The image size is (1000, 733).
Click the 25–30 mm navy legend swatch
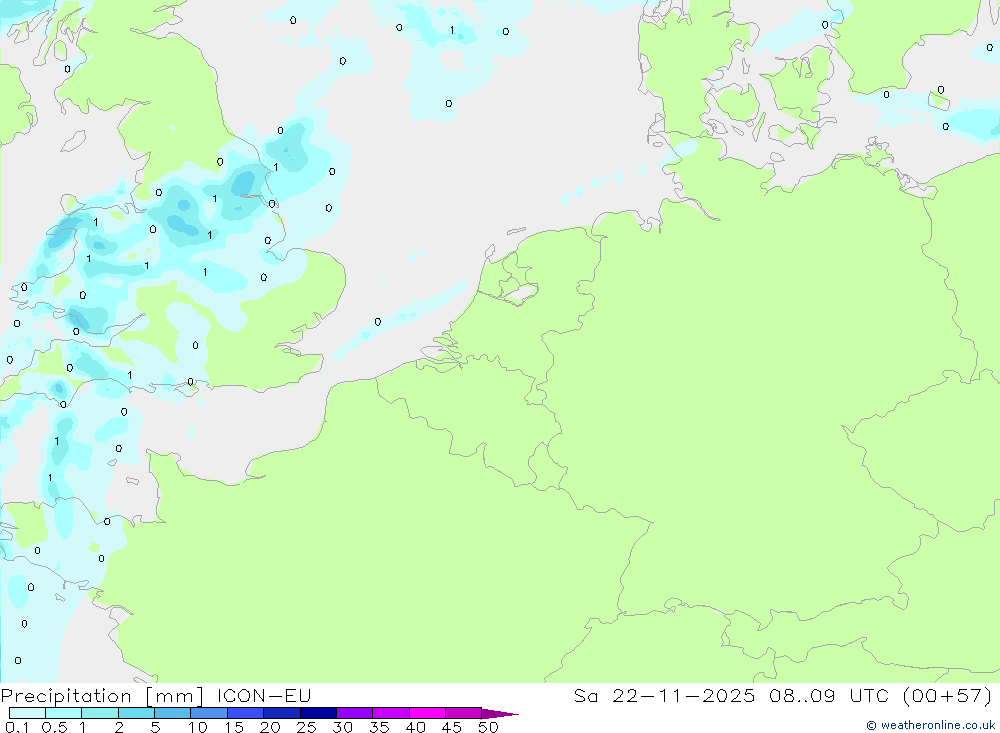(x=318, y=713)
